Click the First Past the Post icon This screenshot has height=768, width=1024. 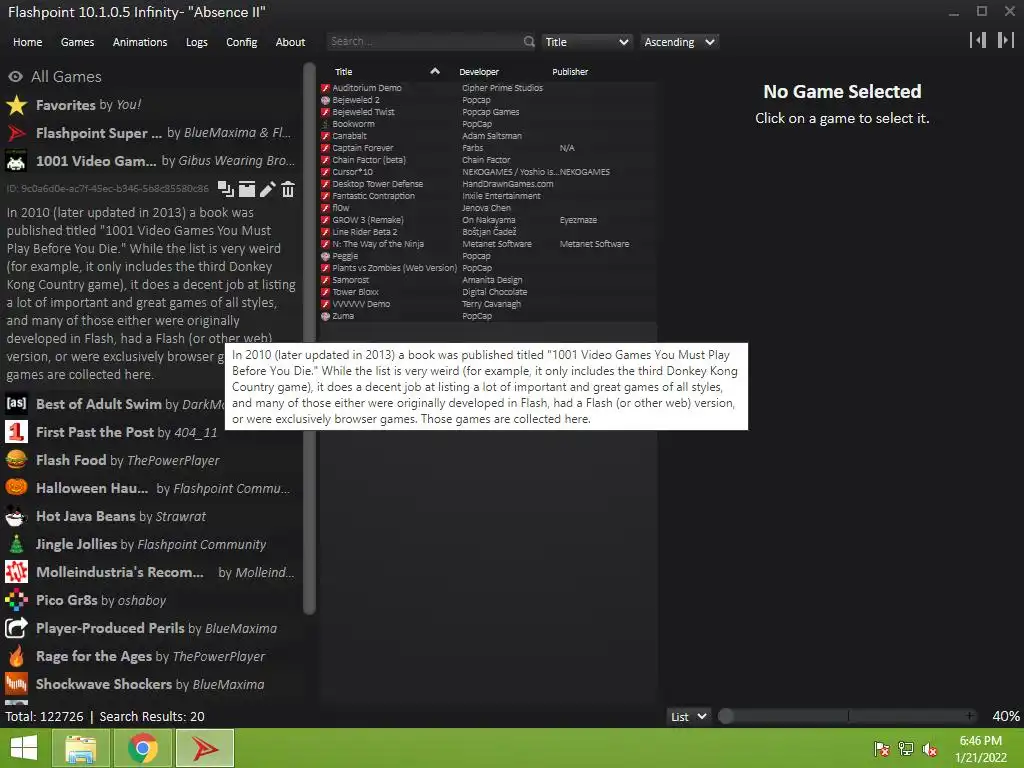[16, 432]
